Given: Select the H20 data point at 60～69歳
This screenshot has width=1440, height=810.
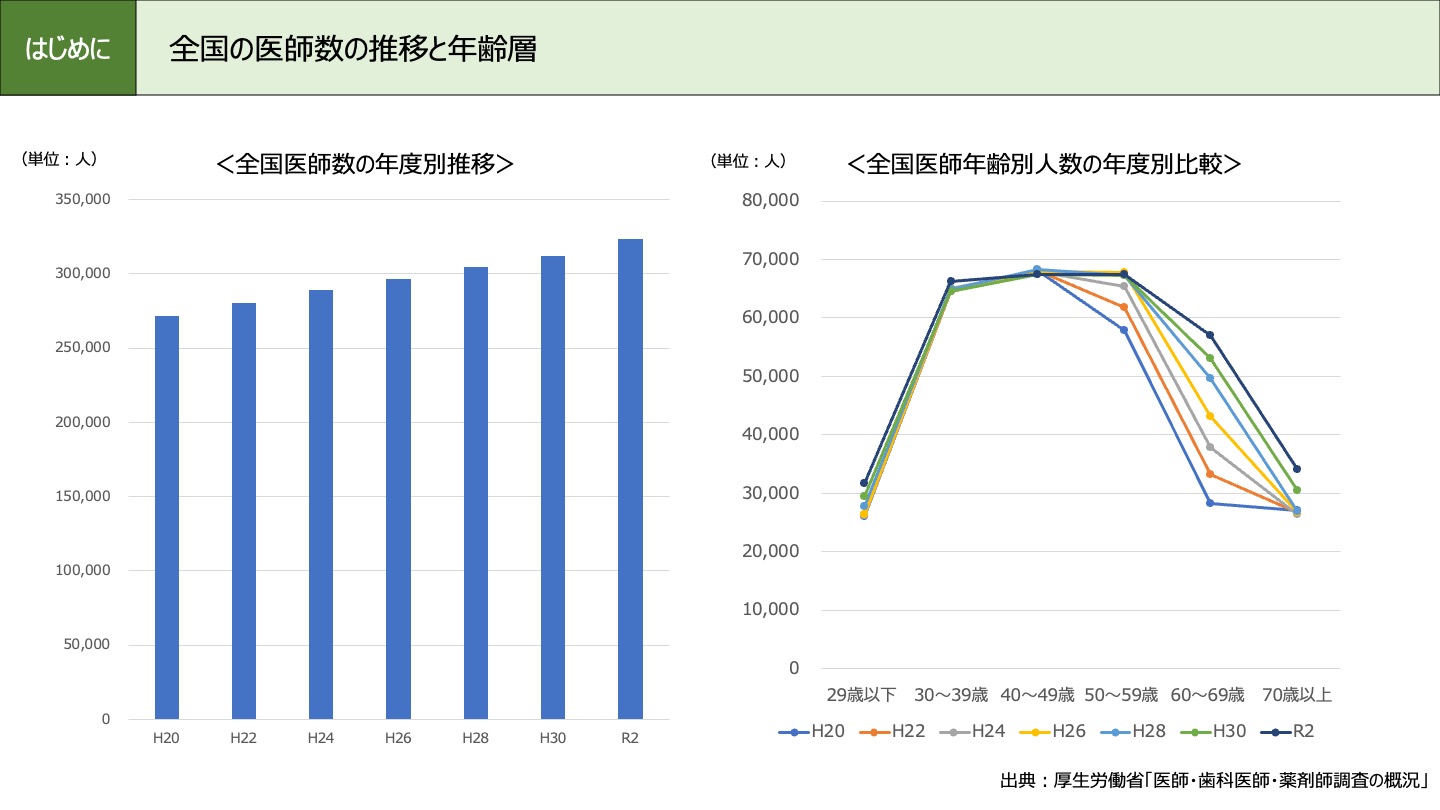Looking at the screenshot, I should (1210, 503).
